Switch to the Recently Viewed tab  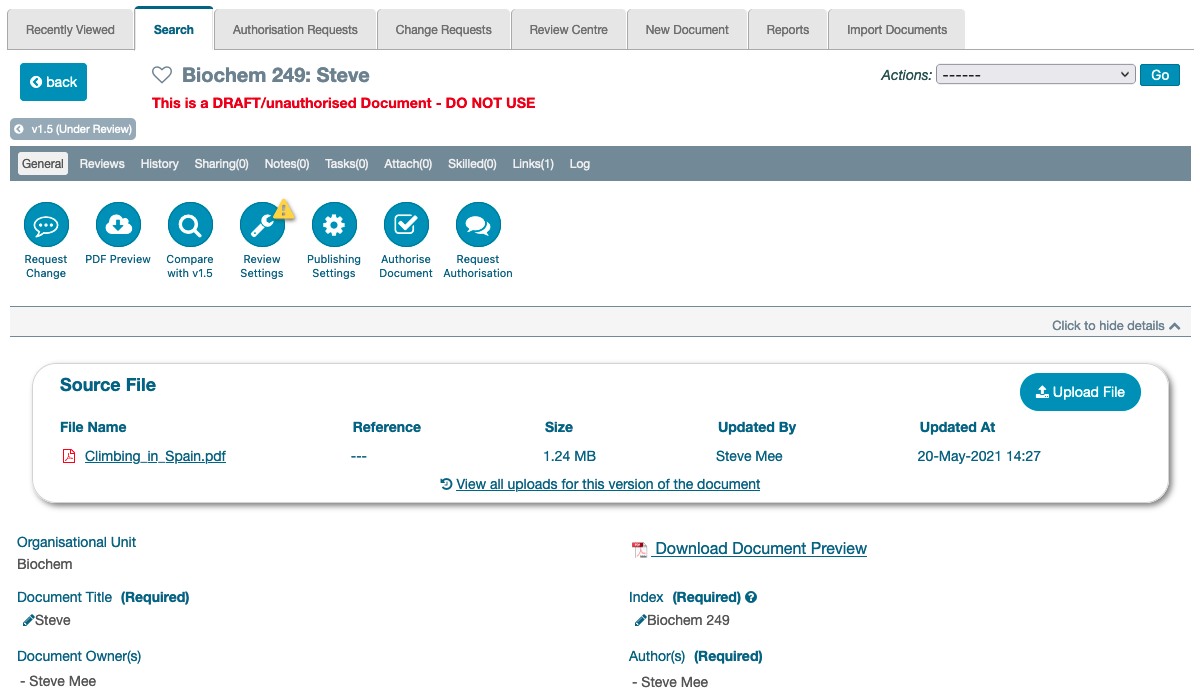tap(70, 30)
